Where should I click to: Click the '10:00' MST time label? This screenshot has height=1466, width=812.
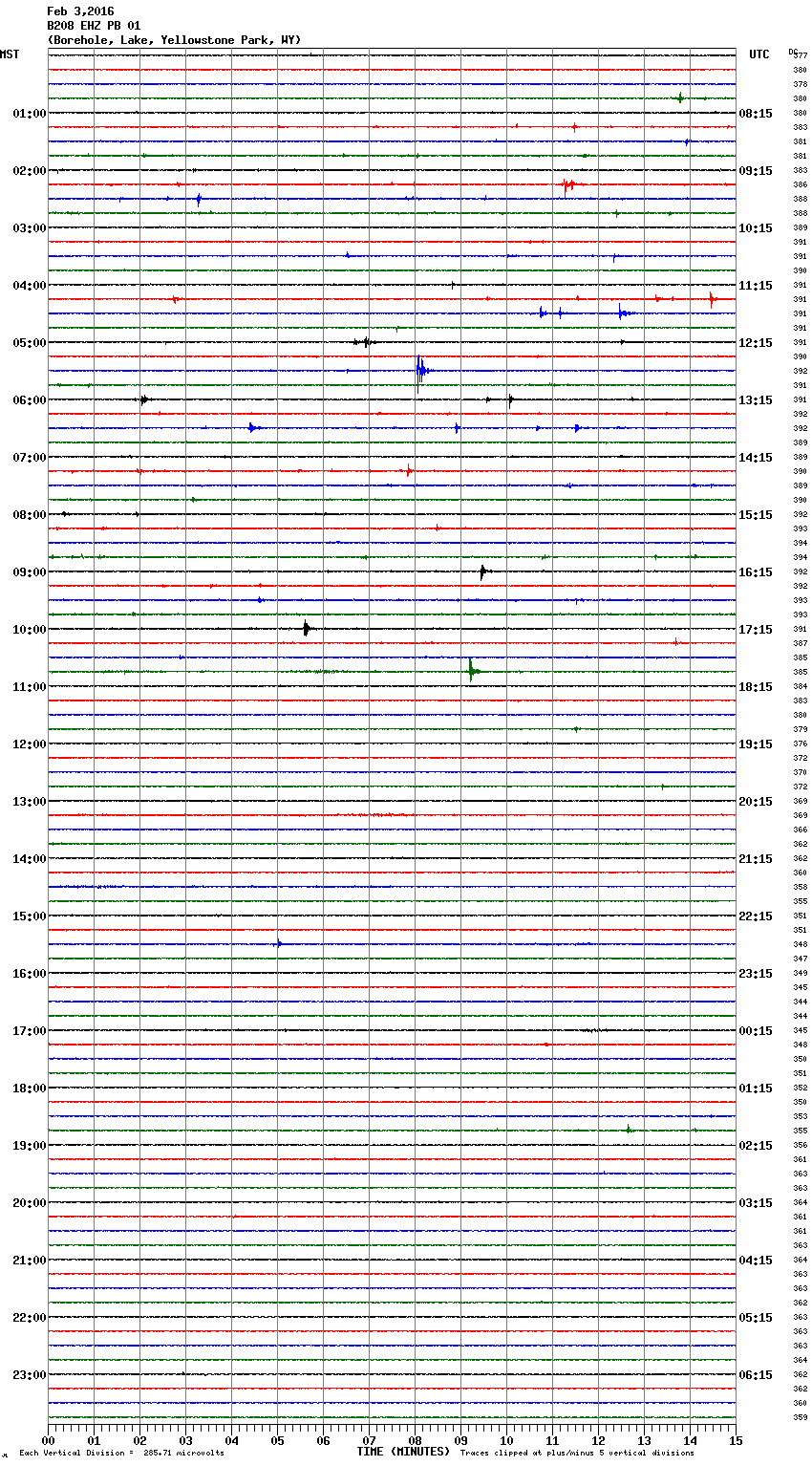tap(29, 630)
